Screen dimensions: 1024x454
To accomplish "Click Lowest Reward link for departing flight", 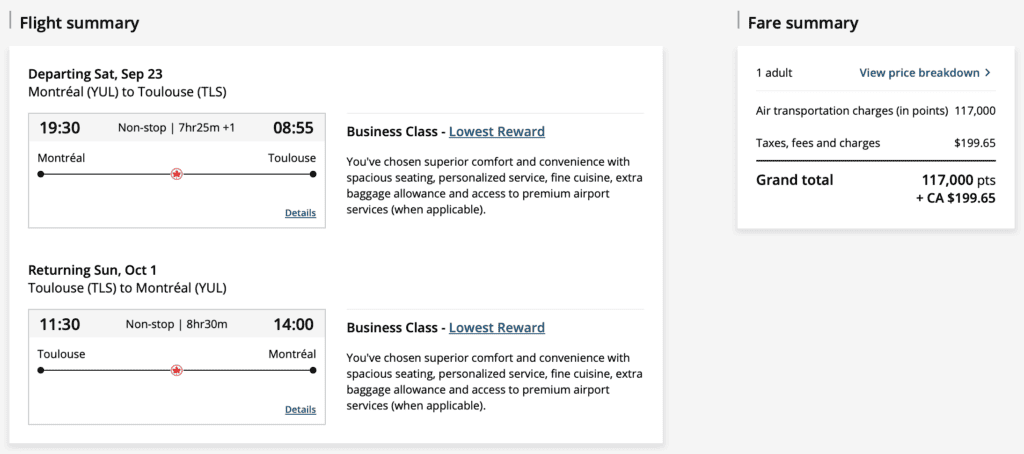I will [496, 132].
